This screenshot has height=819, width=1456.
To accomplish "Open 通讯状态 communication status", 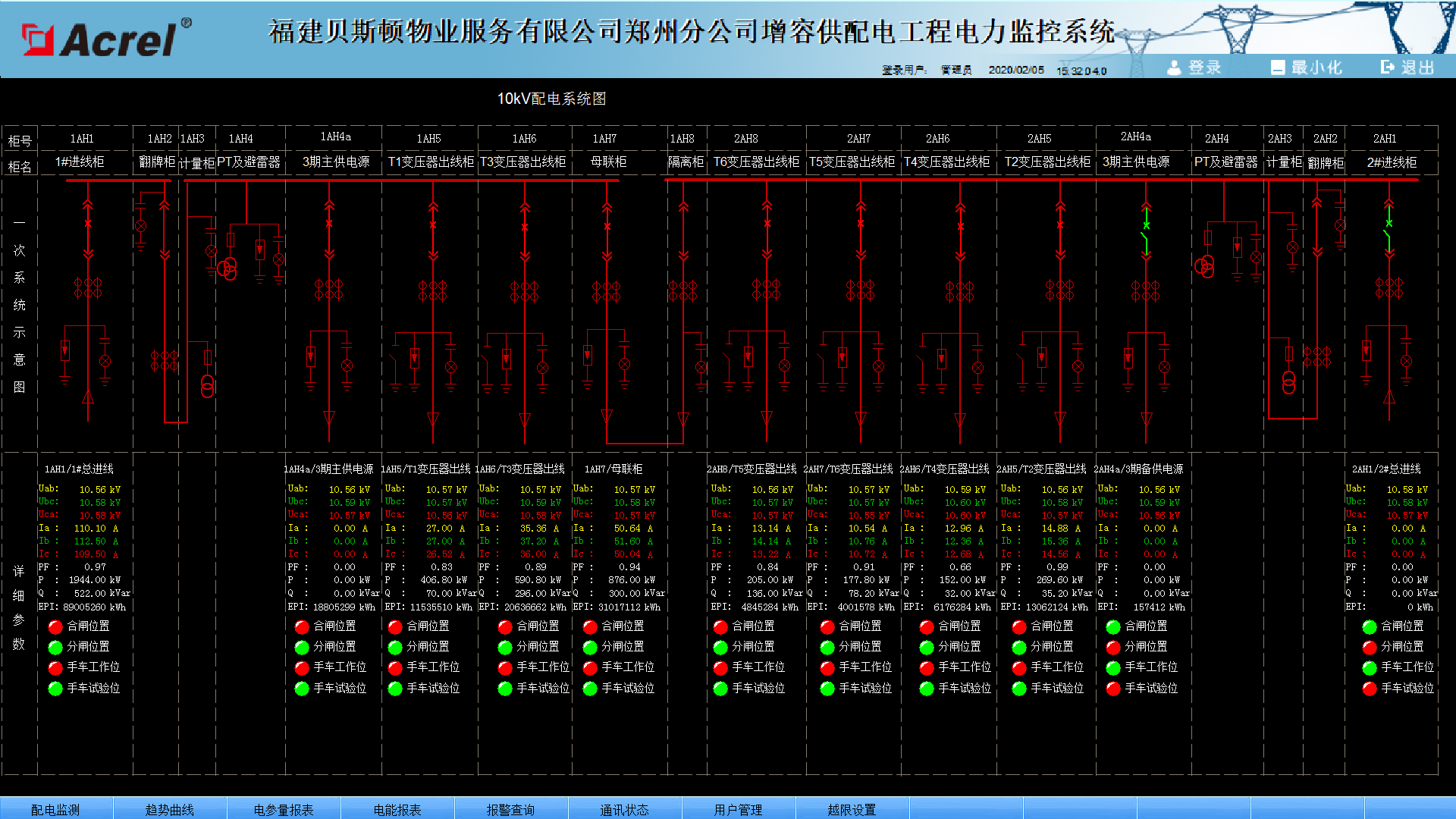I will (624, 809).
